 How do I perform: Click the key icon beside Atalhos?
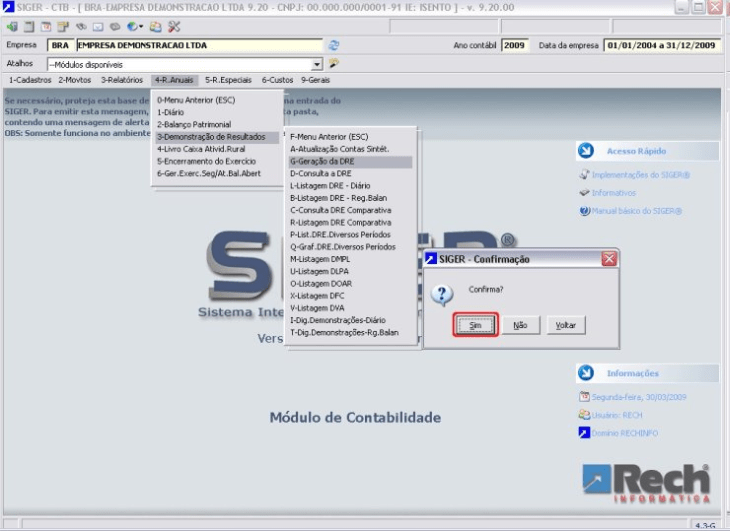point(334,63)
